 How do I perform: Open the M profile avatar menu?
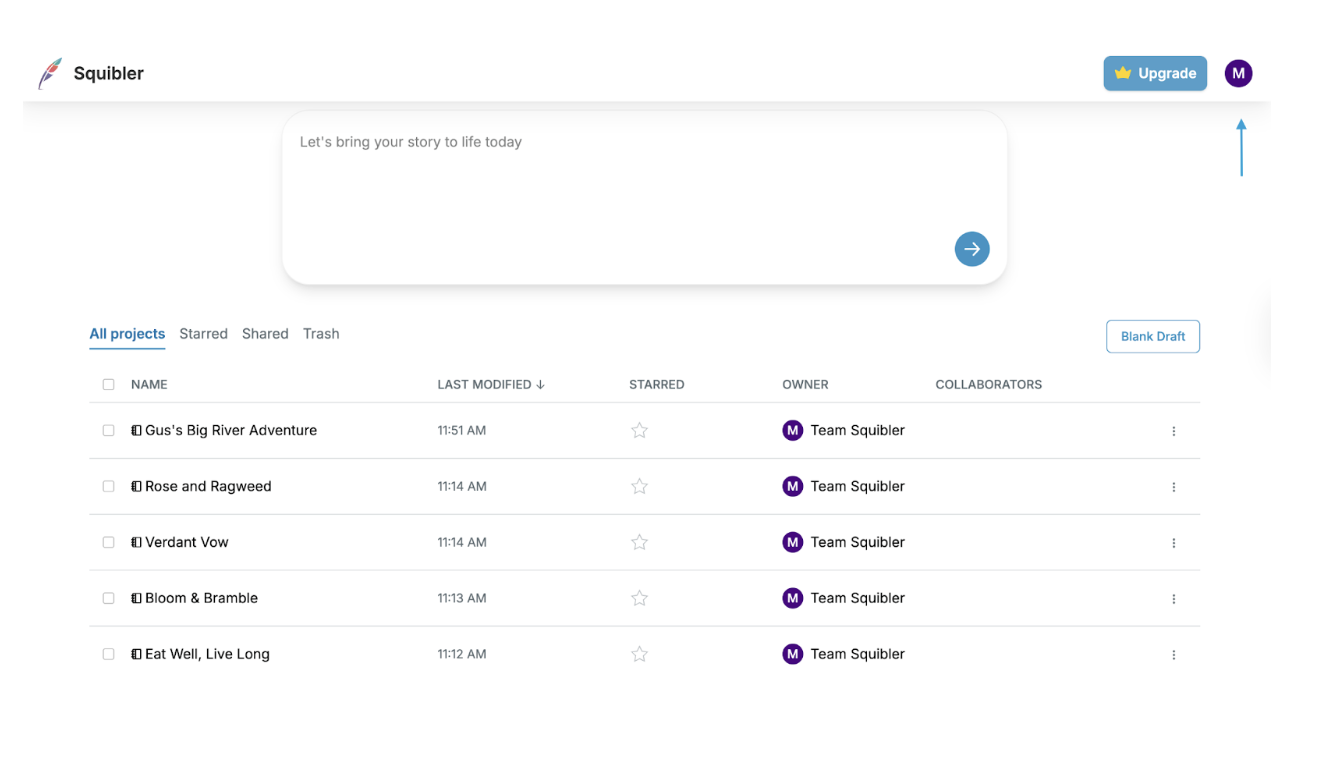pyautogui.click(x=1238, y=73)
